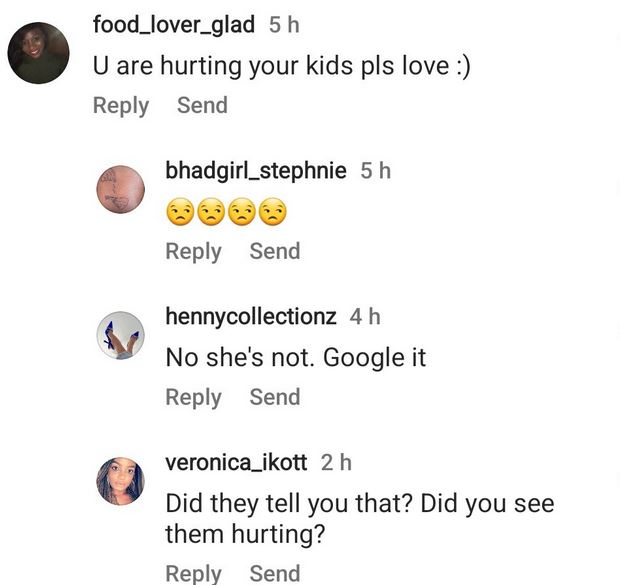Reply to hennycollectionz's comment
The width and height of the screenshot is (620, 585).
pos(193,397)
